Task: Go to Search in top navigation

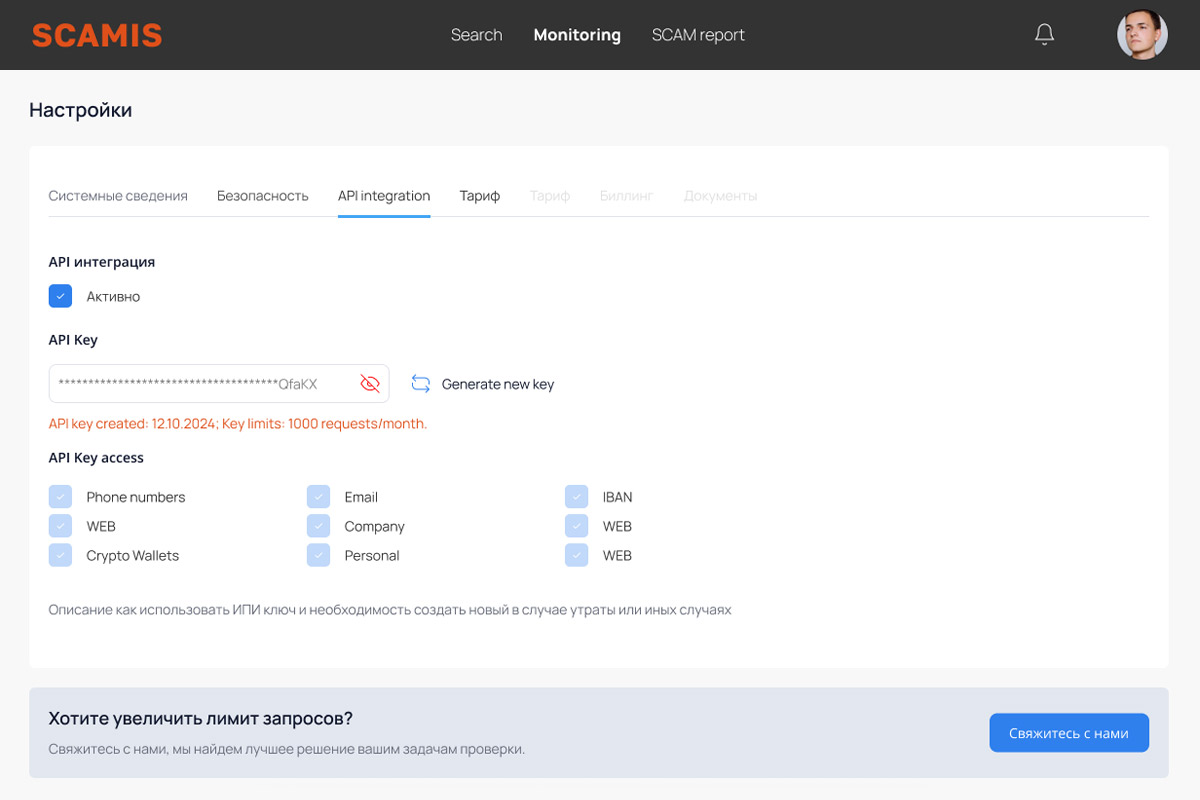Action: pyautogui.click(x=476, y=35)
